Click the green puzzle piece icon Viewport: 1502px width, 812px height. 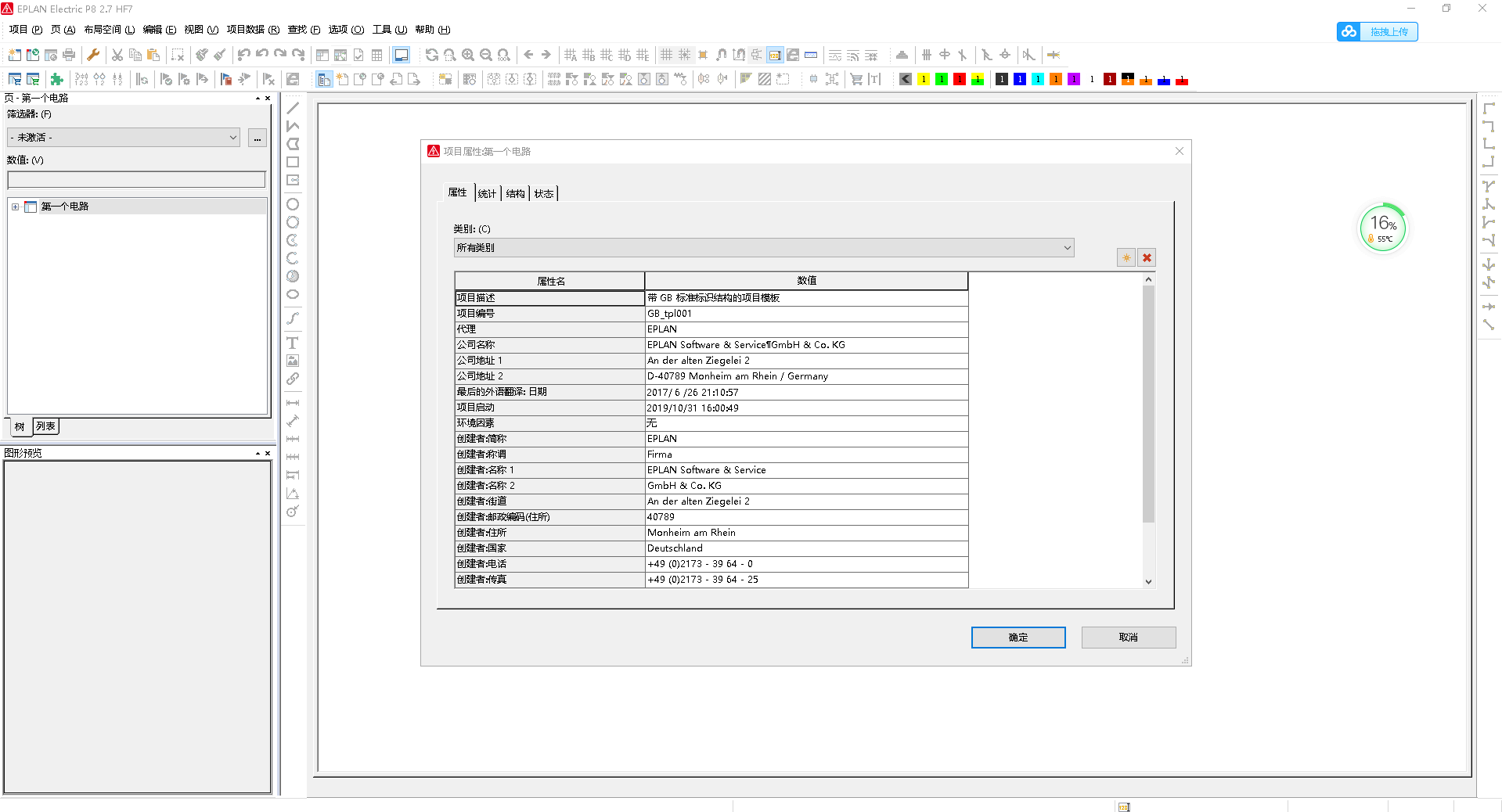[x=56, y=79]
